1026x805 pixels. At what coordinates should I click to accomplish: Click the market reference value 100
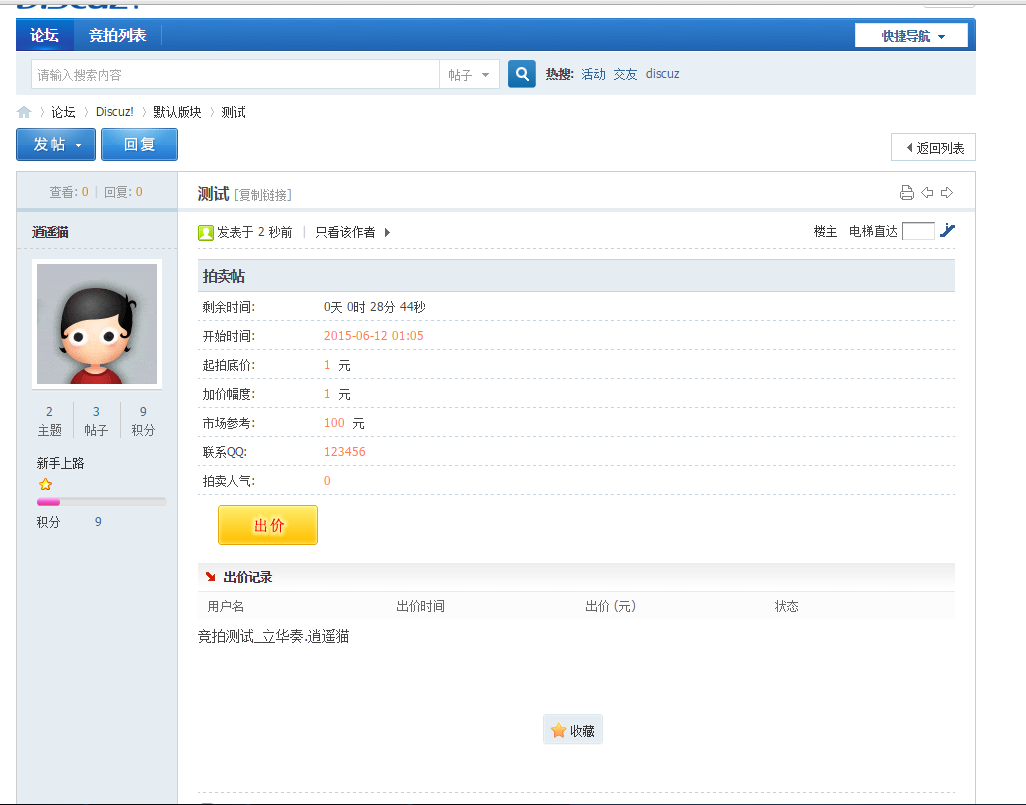click(334, 423)
